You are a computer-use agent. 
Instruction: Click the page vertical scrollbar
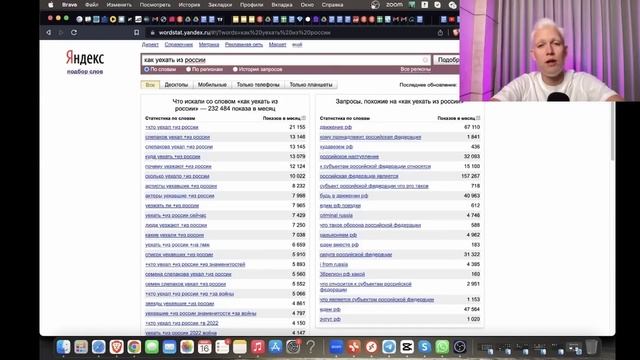pos(612,131)
